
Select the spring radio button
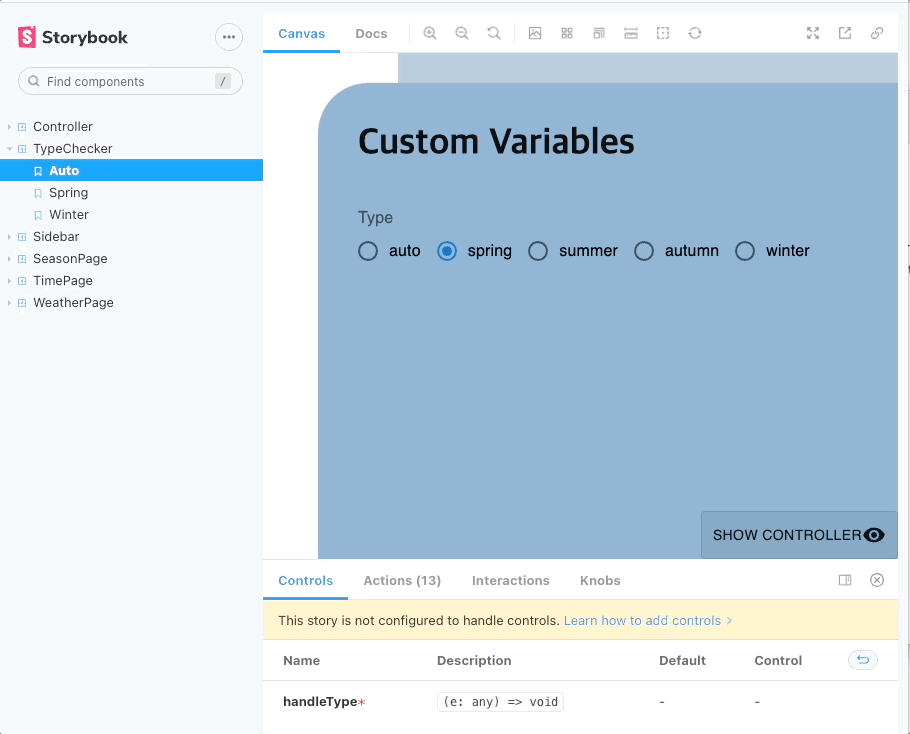tap(446, 251)
